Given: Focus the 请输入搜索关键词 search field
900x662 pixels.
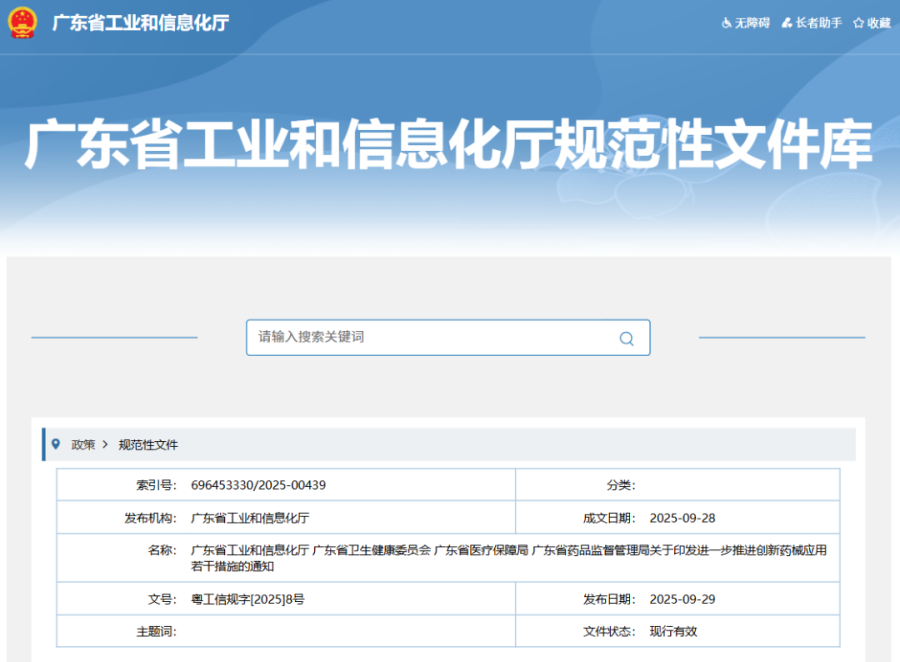Looking at the screenshot, I should click(430, 338).
